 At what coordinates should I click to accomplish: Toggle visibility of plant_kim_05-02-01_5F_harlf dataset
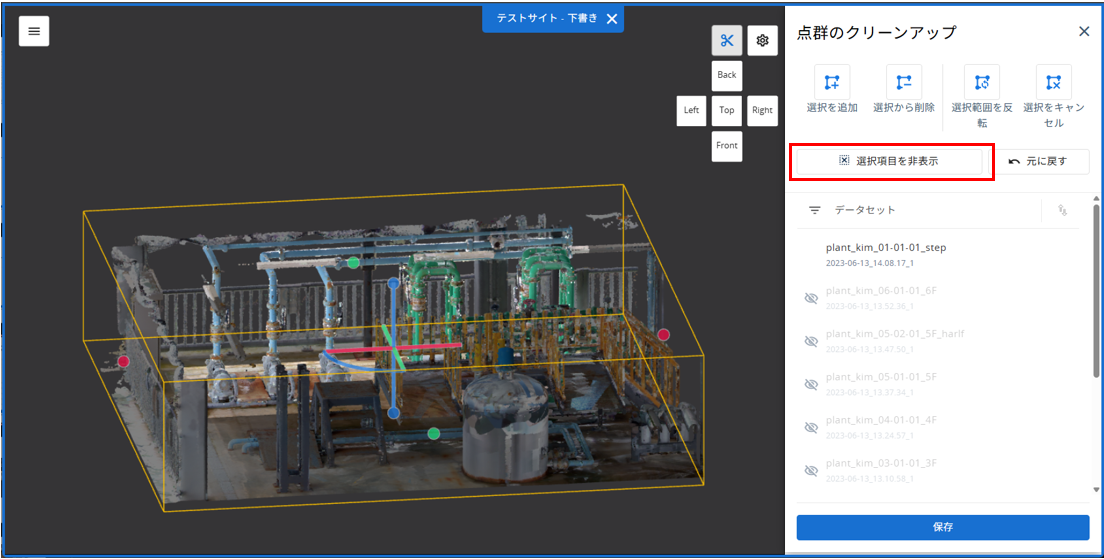click(x=811, y=341)
